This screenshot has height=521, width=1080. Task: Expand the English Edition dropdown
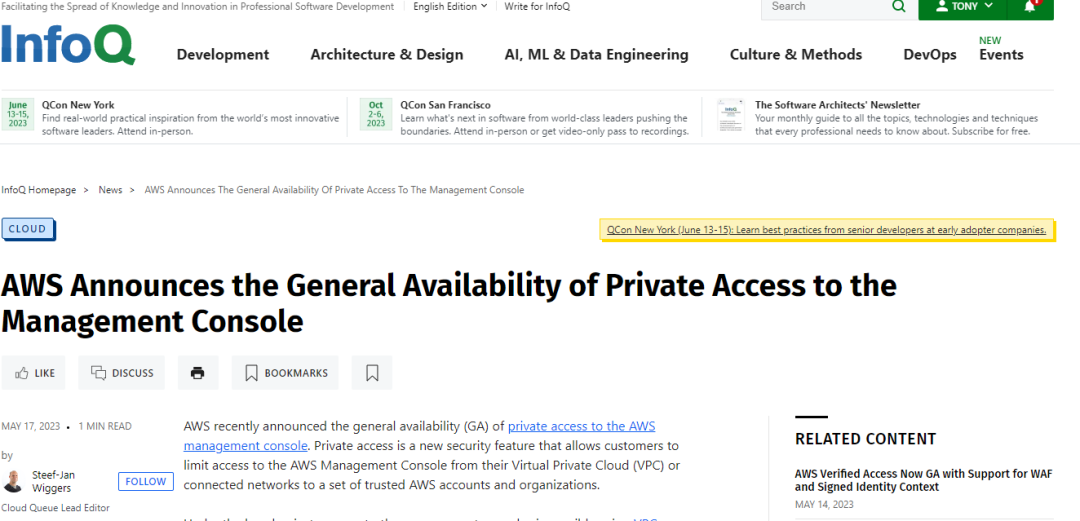click(450, 6)
